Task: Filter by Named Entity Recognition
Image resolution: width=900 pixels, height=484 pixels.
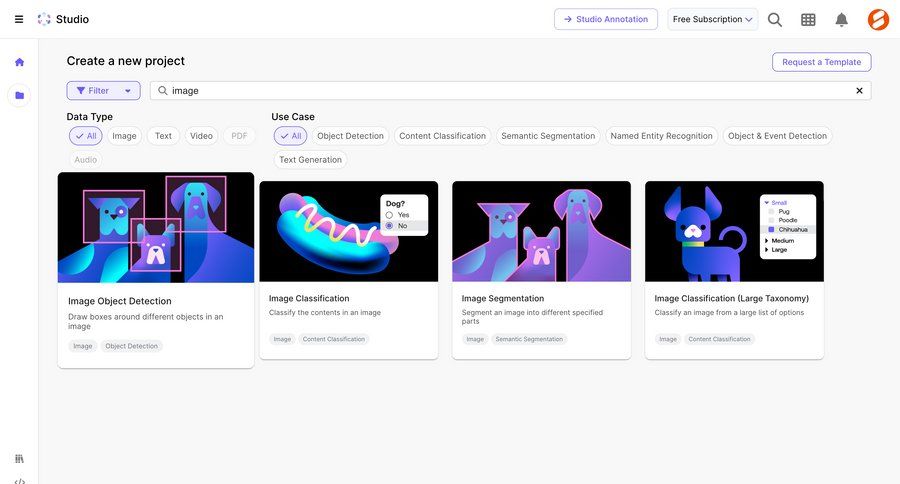Action: (661, 136)
